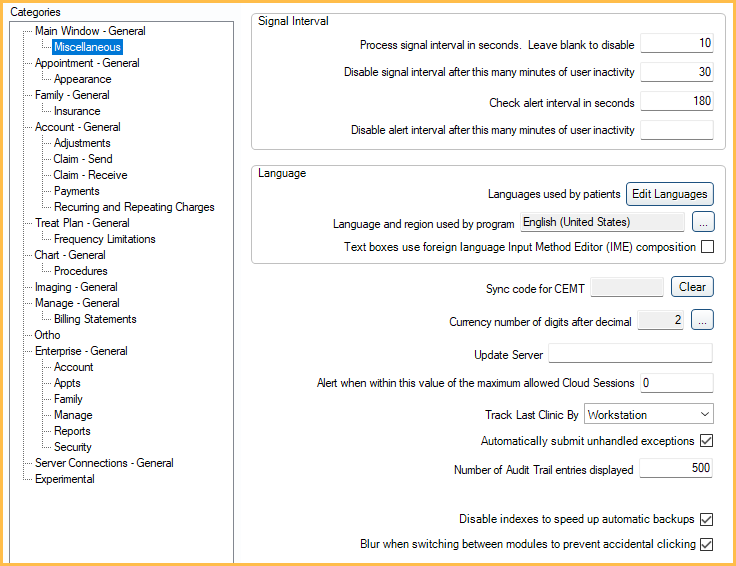Clear the CEMT sync code

tap(692, 287)
